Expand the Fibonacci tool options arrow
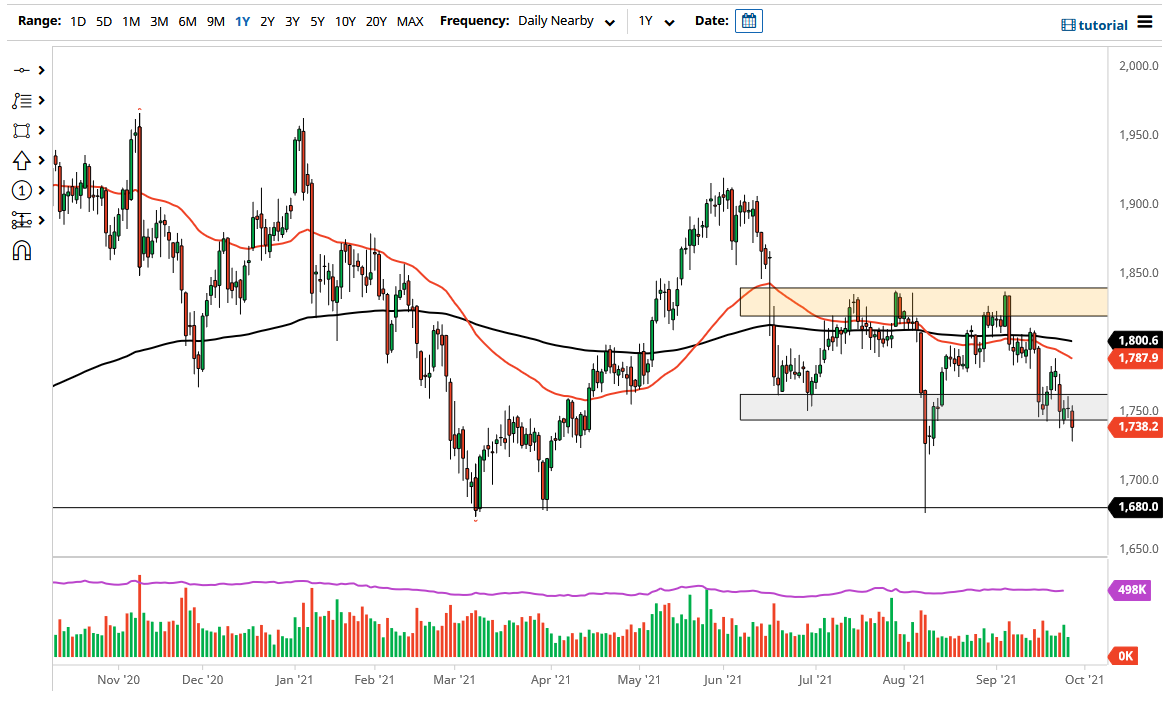Screen dimensions: 1167x702 pyautogui.click(x=42, y=100)
